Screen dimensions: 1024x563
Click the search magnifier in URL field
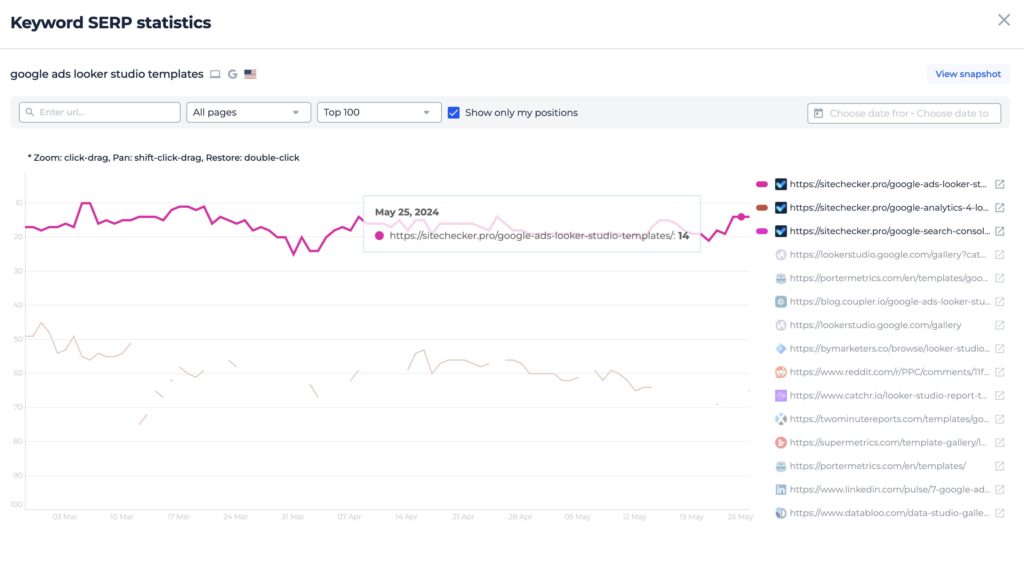click(x=29, y=112)
